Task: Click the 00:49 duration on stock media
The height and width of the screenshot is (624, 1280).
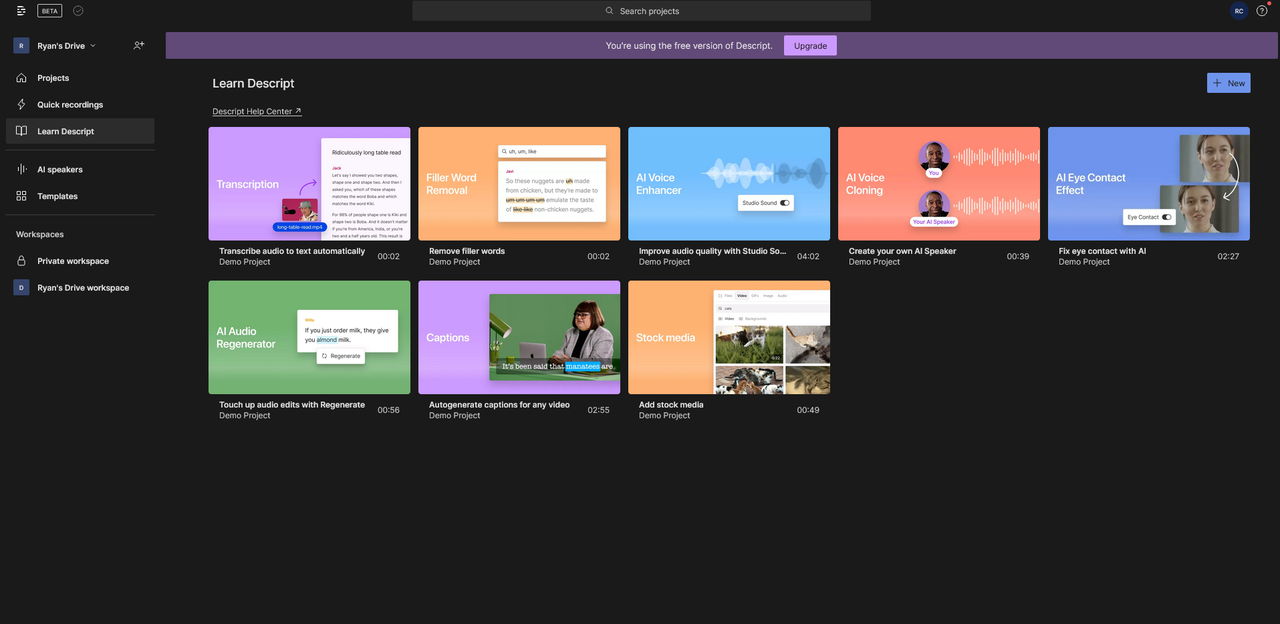Action: coord(808,410)
